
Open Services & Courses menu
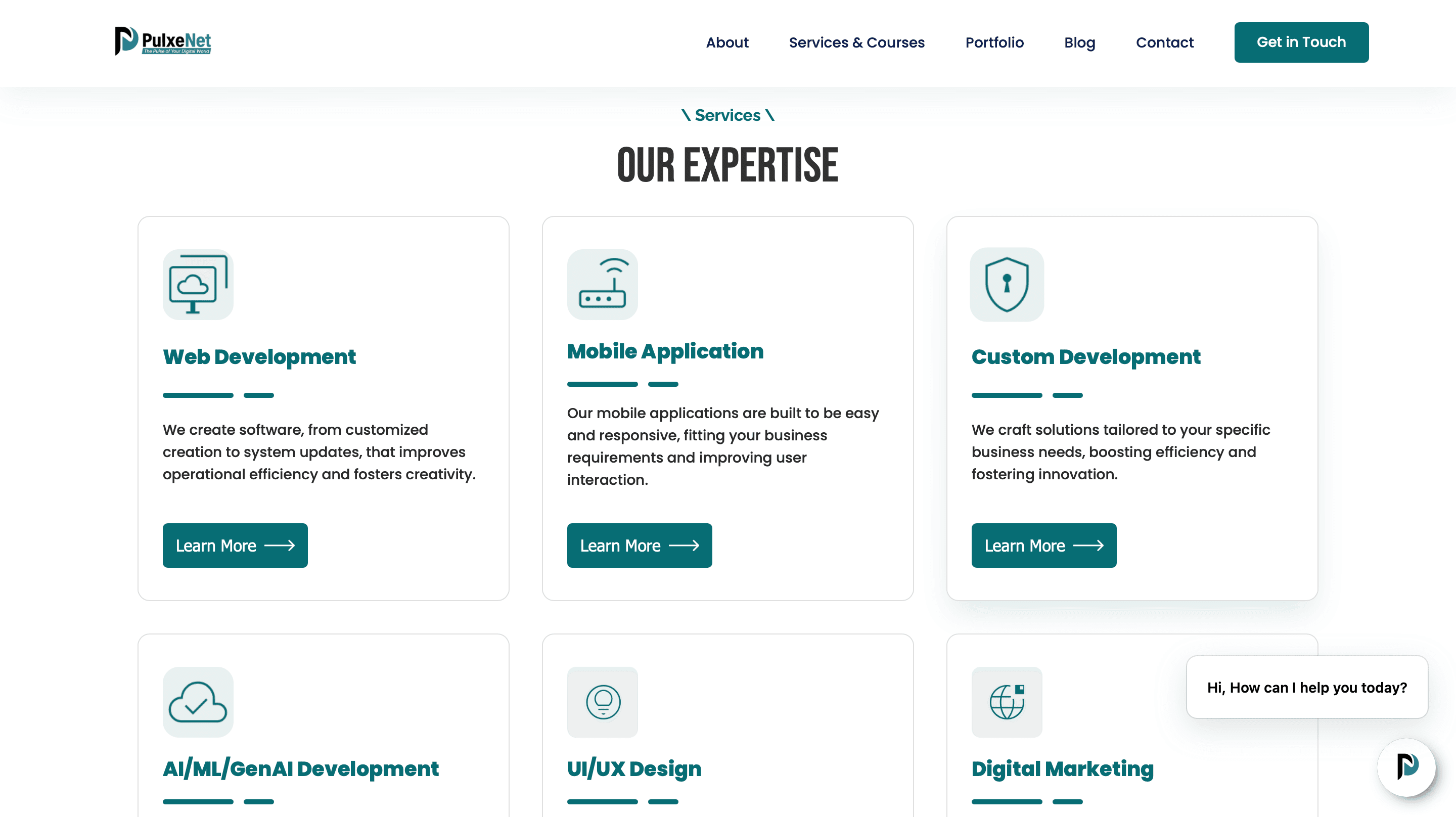[x=856, y=42]
